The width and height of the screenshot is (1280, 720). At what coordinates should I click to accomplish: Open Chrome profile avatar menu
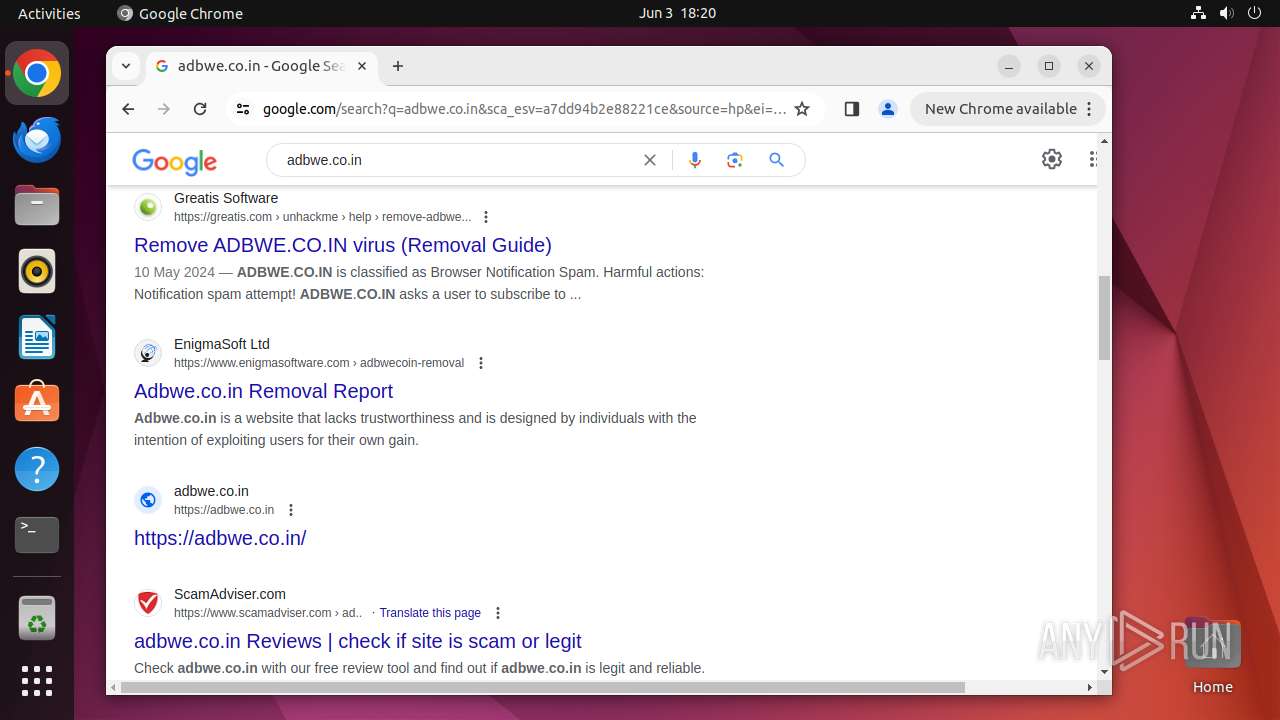click(887, 109)
